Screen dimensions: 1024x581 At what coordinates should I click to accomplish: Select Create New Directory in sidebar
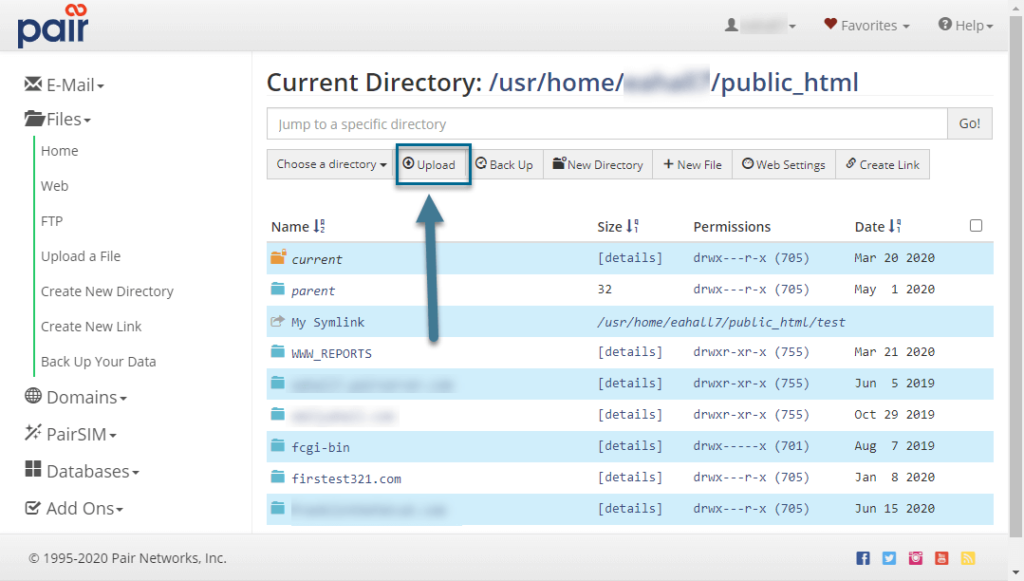tap(107, 291)
